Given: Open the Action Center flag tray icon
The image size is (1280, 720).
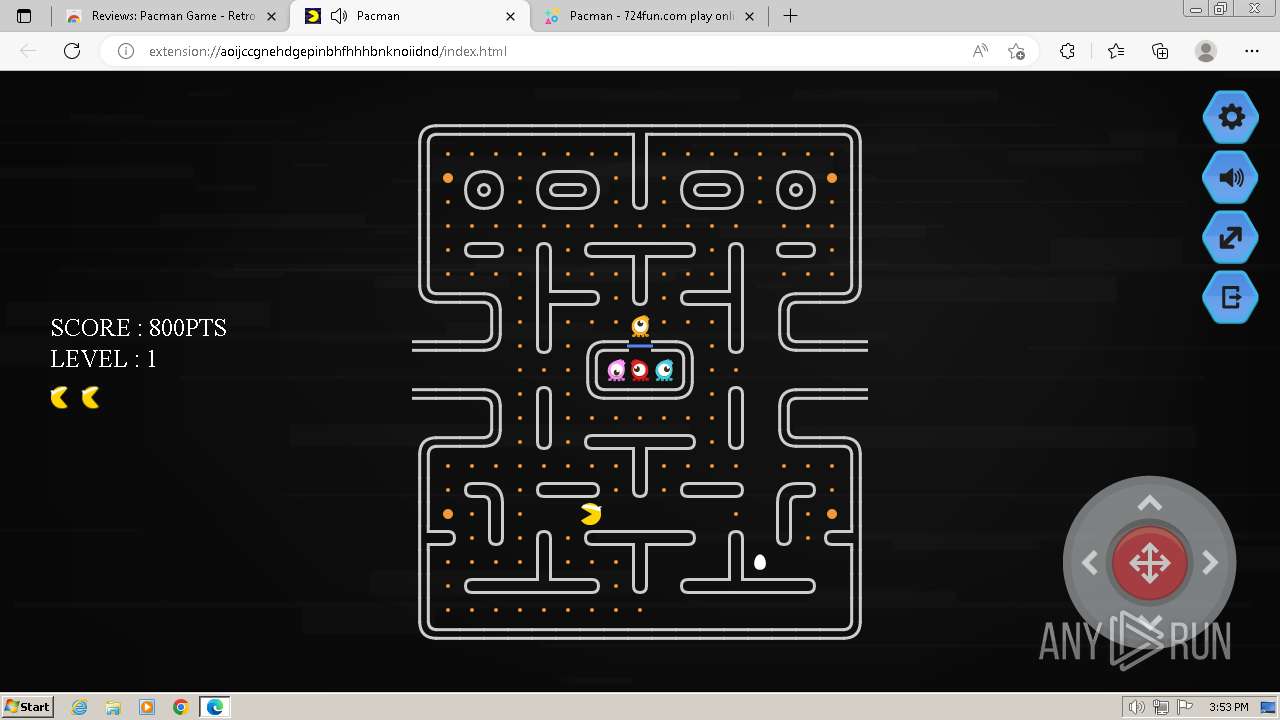Looking at the screenshot, I should [x=1183, y=707].
